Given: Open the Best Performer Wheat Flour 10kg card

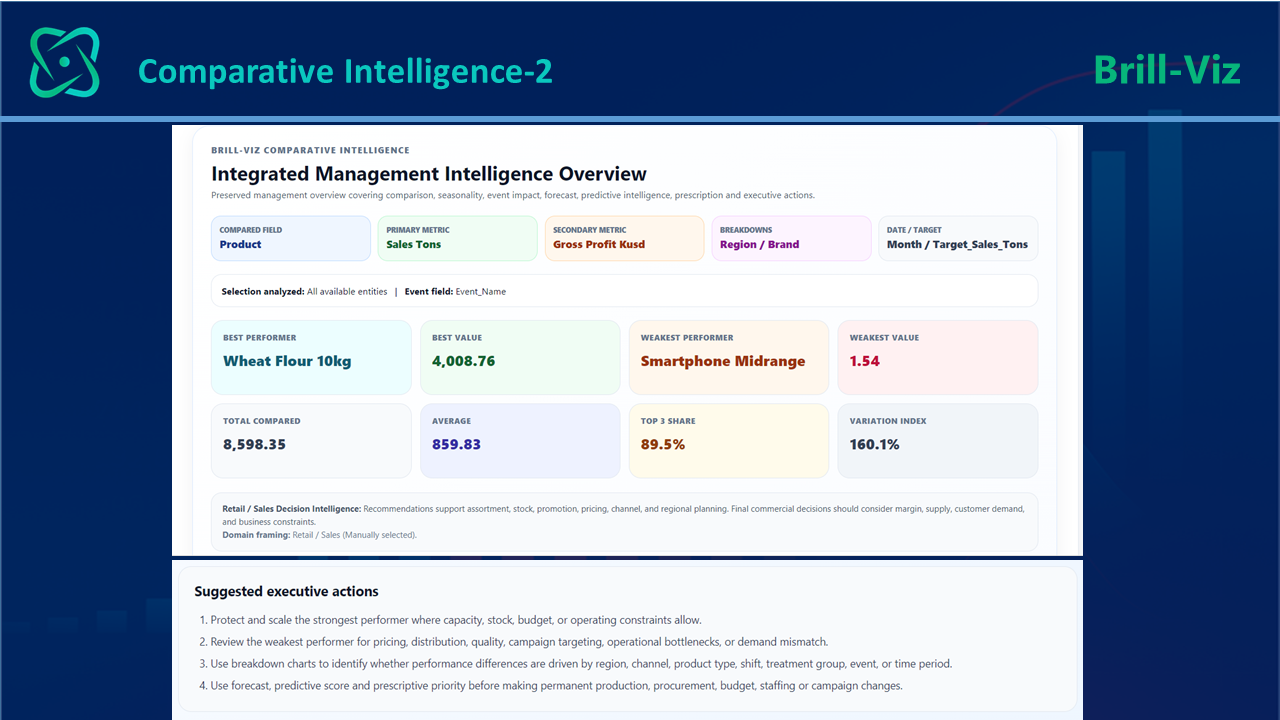Looking at the screenshot, I should pyautogui.click(x=311, y=357).
